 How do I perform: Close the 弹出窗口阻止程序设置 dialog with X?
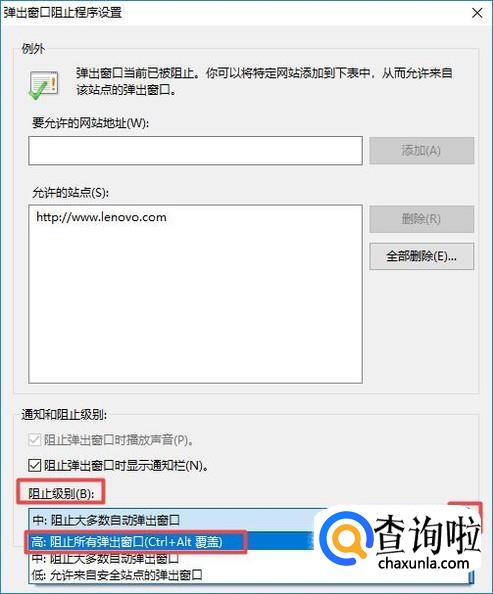(477, 13)
